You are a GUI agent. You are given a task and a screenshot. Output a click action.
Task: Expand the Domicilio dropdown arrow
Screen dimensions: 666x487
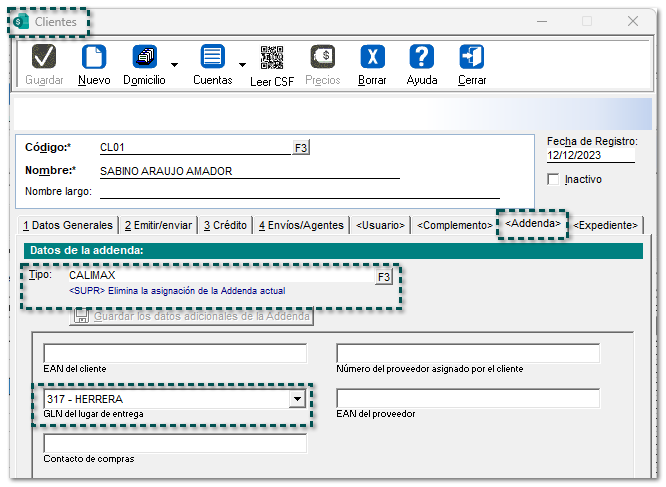tap(175, 66)
